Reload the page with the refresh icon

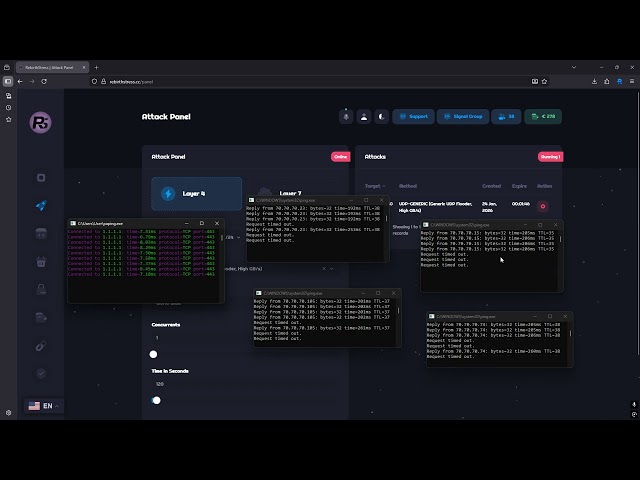pos(44,82)
